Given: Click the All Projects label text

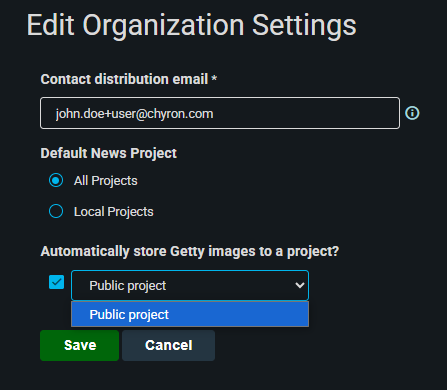Looking at the screenshot, I should 106,181.
